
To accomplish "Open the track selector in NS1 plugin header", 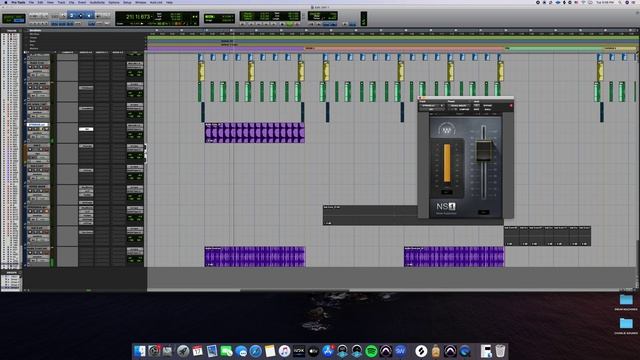I will [430, 106].
